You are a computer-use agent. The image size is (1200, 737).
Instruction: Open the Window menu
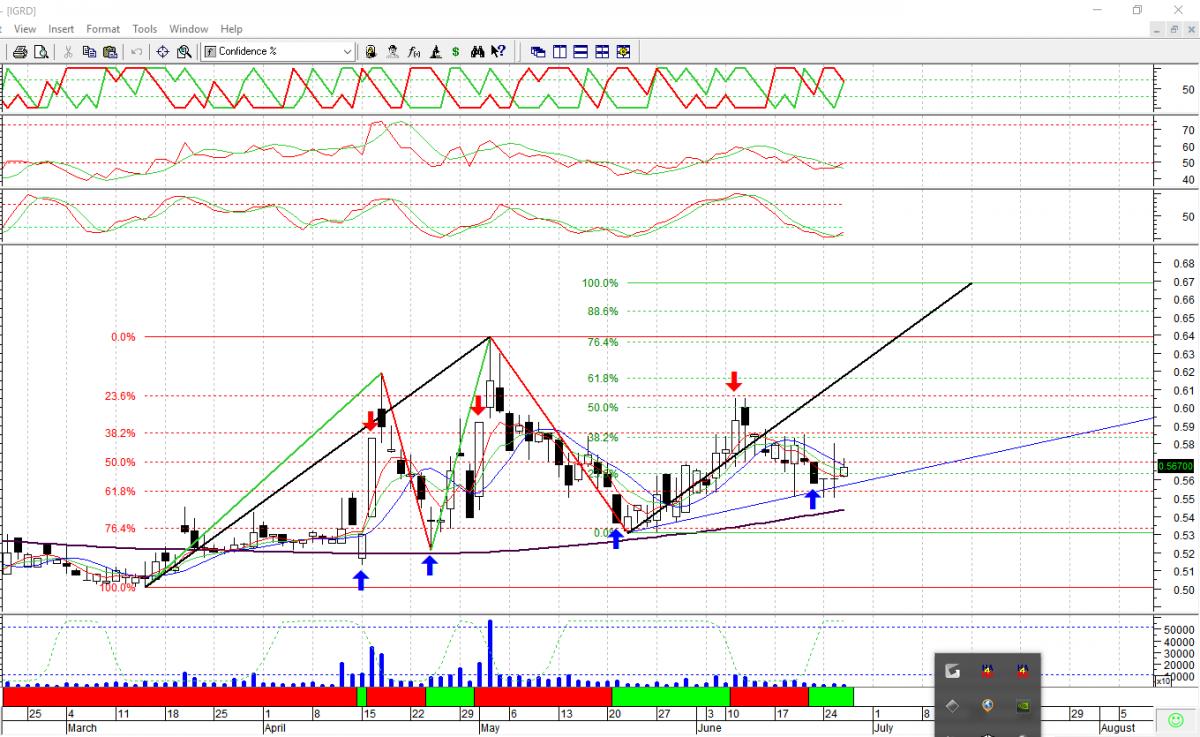(189, 29)
